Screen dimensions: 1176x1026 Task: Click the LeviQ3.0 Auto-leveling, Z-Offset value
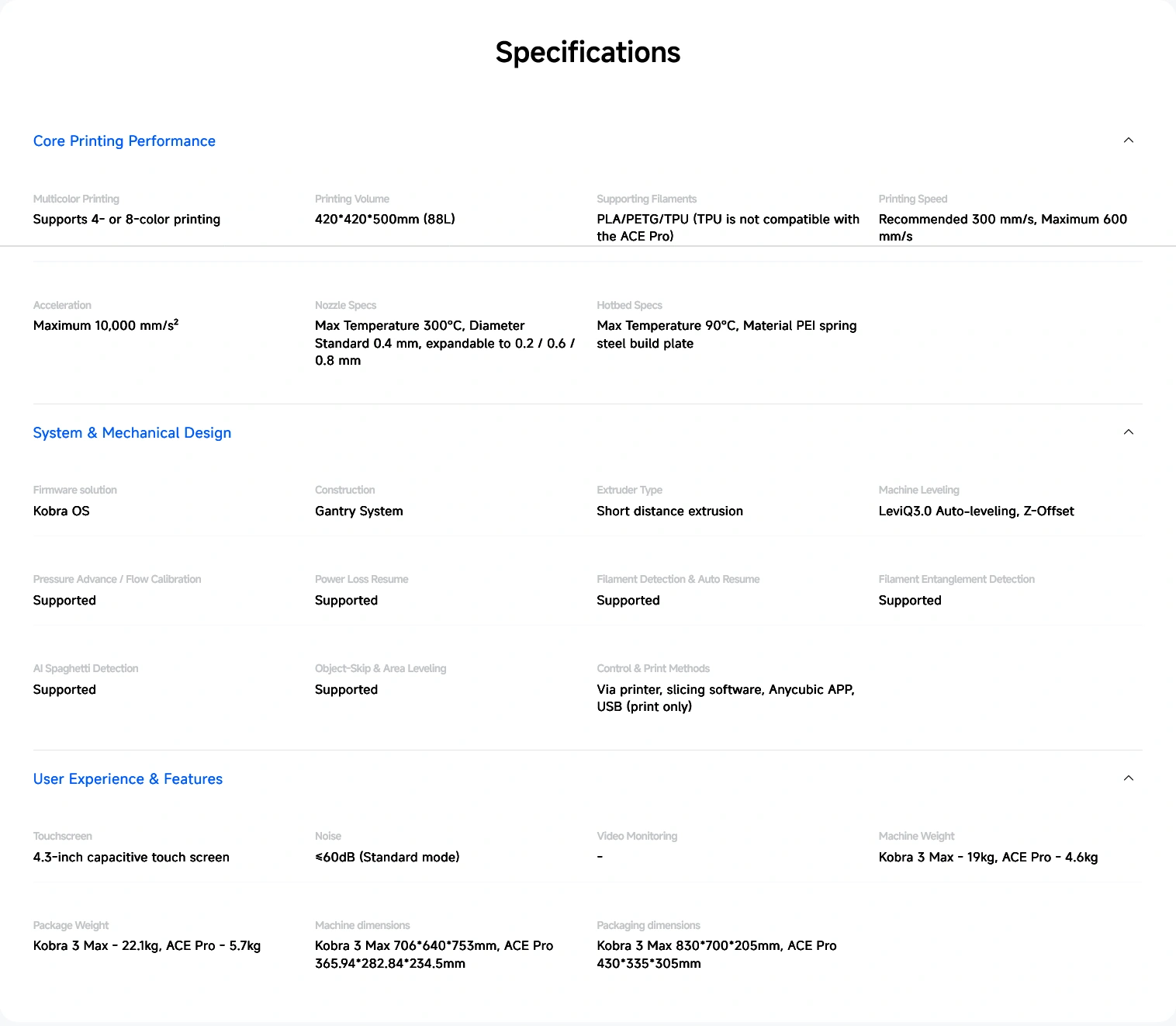click(x=976, y=511)
